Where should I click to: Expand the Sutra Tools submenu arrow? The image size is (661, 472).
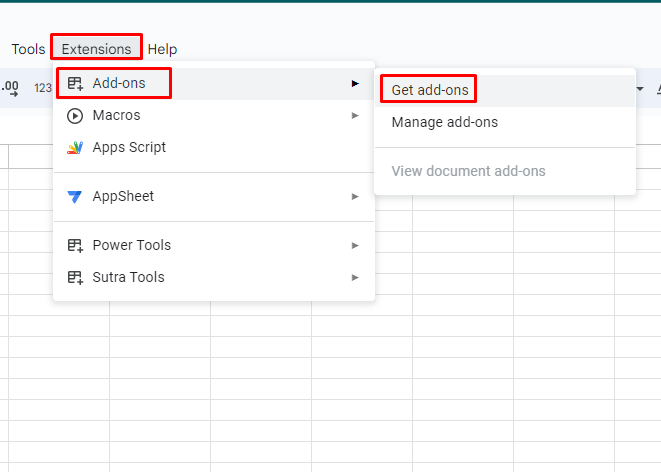[355, 277]
